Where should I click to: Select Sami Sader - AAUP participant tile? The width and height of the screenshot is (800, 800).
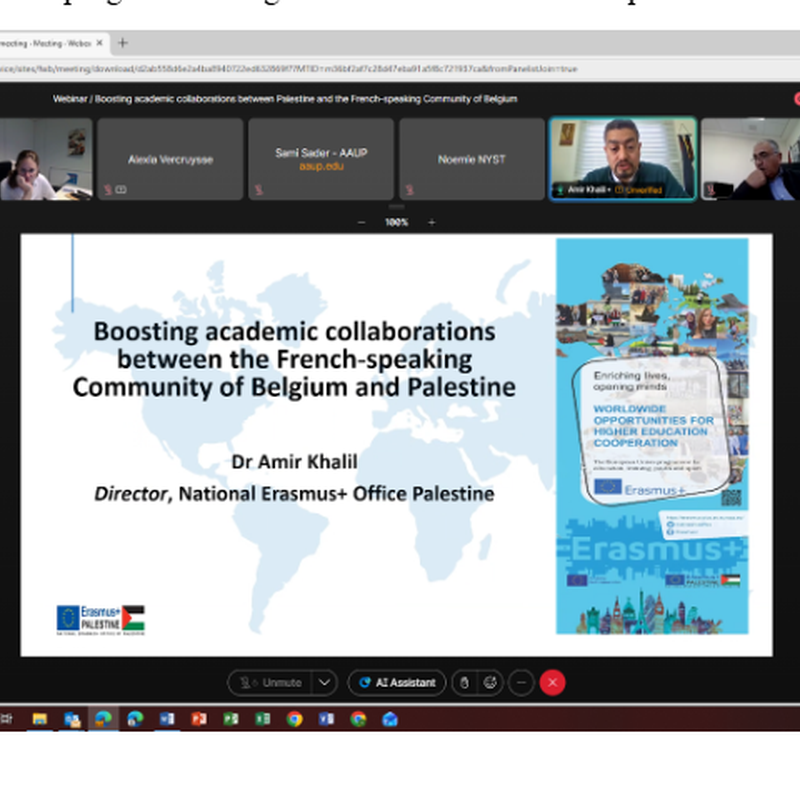click(320, 160)
